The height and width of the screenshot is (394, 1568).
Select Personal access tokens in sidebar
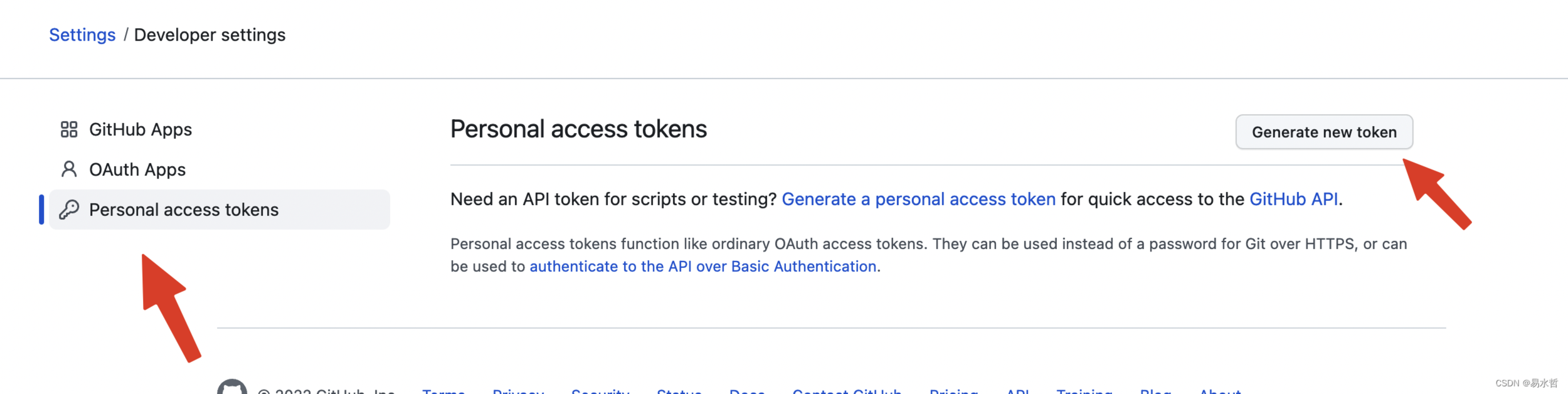220,210
